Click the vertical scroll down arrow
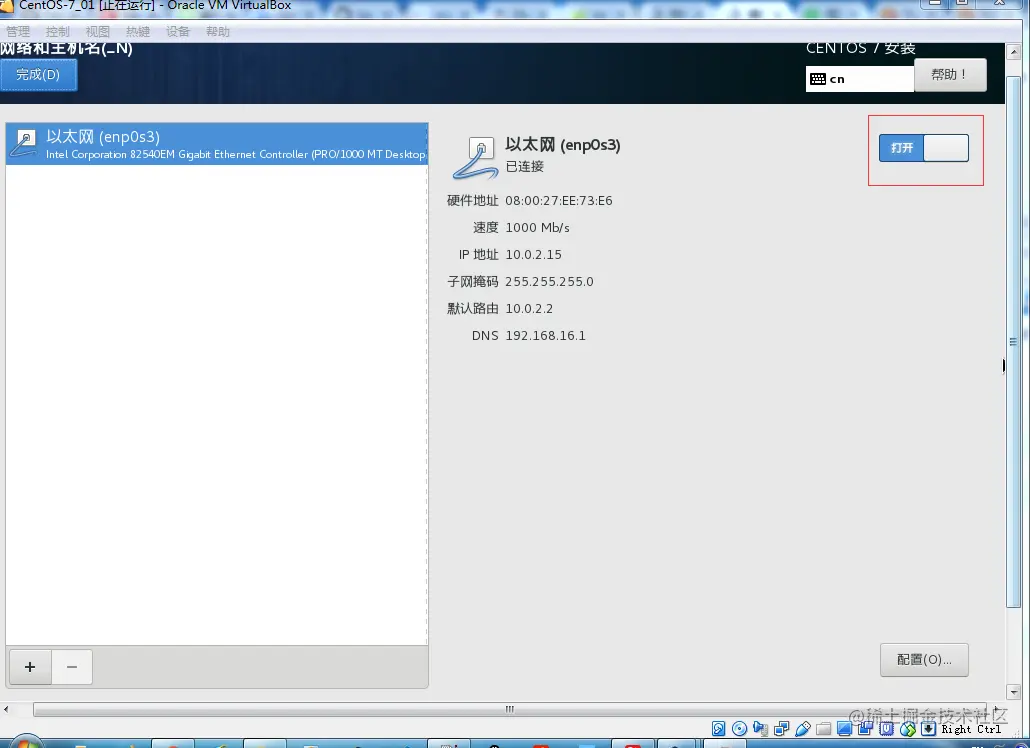 [x=1013, y=692]
